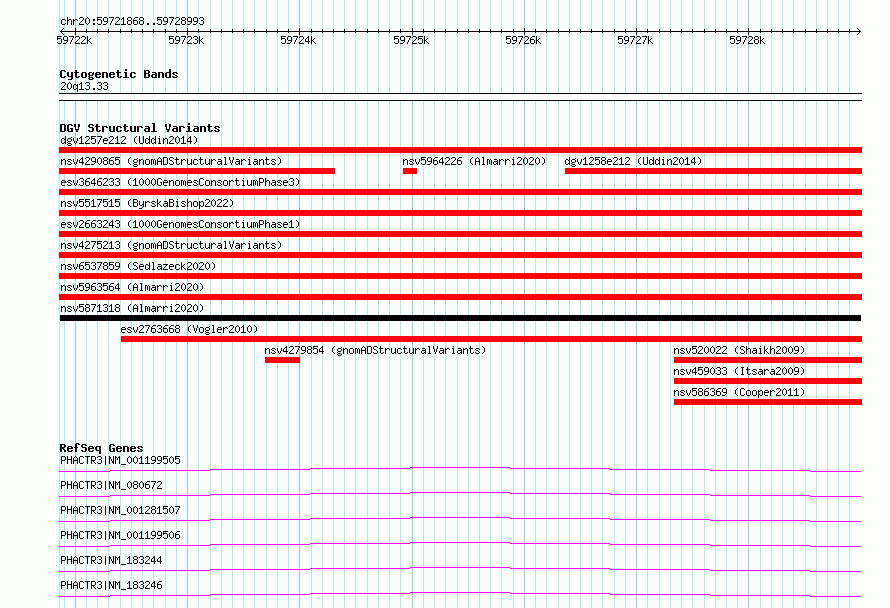Open esv2663243 1000GenomesConsortiumPhase1 entry
The width and height of the screenshot is (890, 608).
coord(180,224)
